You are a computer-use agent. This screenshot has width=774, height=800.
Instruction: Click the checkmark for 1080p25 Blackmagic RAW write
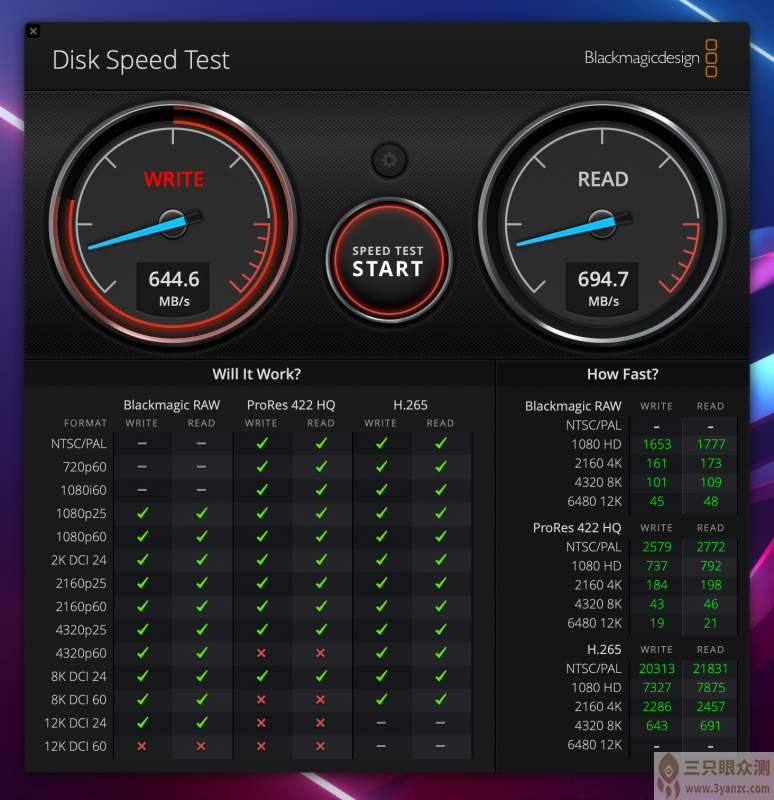click(x=142, y=513)
